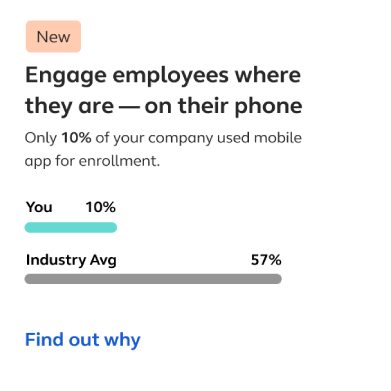Image resolution: width=391 pixels, height=391 pixels.
Task: Click 'app for enrollment.' text line
Action: coord(92,161)
